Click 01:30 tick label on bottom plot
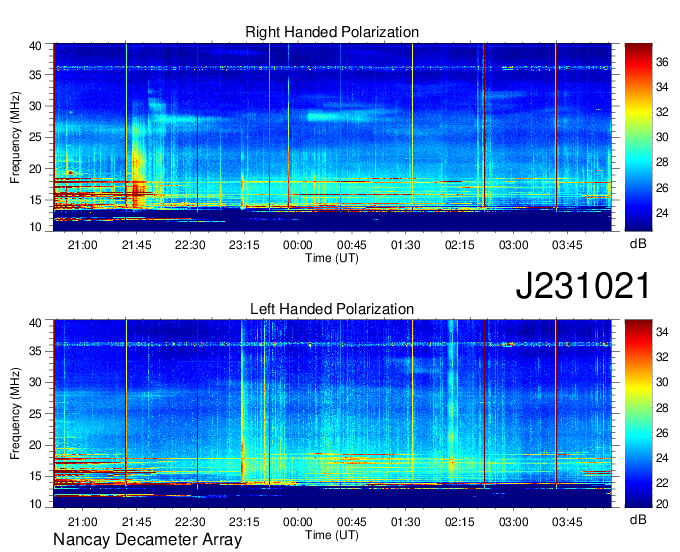This screenshot has height=552, width=680. (405, 522)
